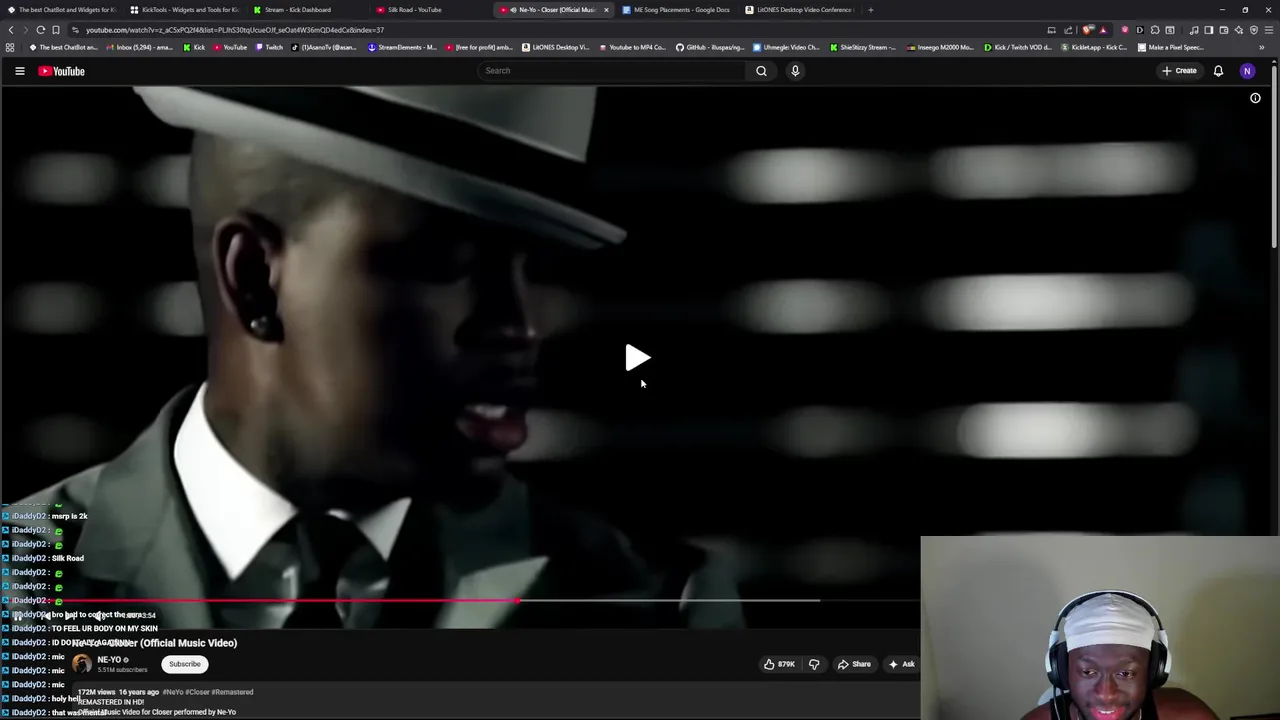
Task: Open the apps grid in bookmarks bar
Action: coord(10,47)
